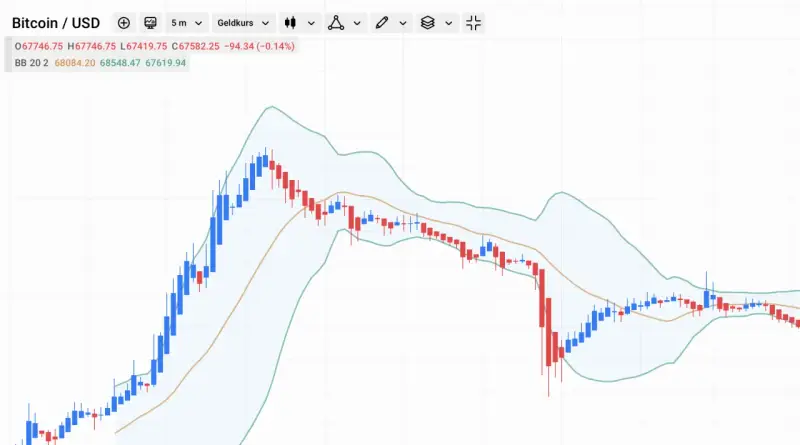Screen dimensions: 800x445
Task: Click the Bollinger middle value 68084.20
Action: point(75,63)
